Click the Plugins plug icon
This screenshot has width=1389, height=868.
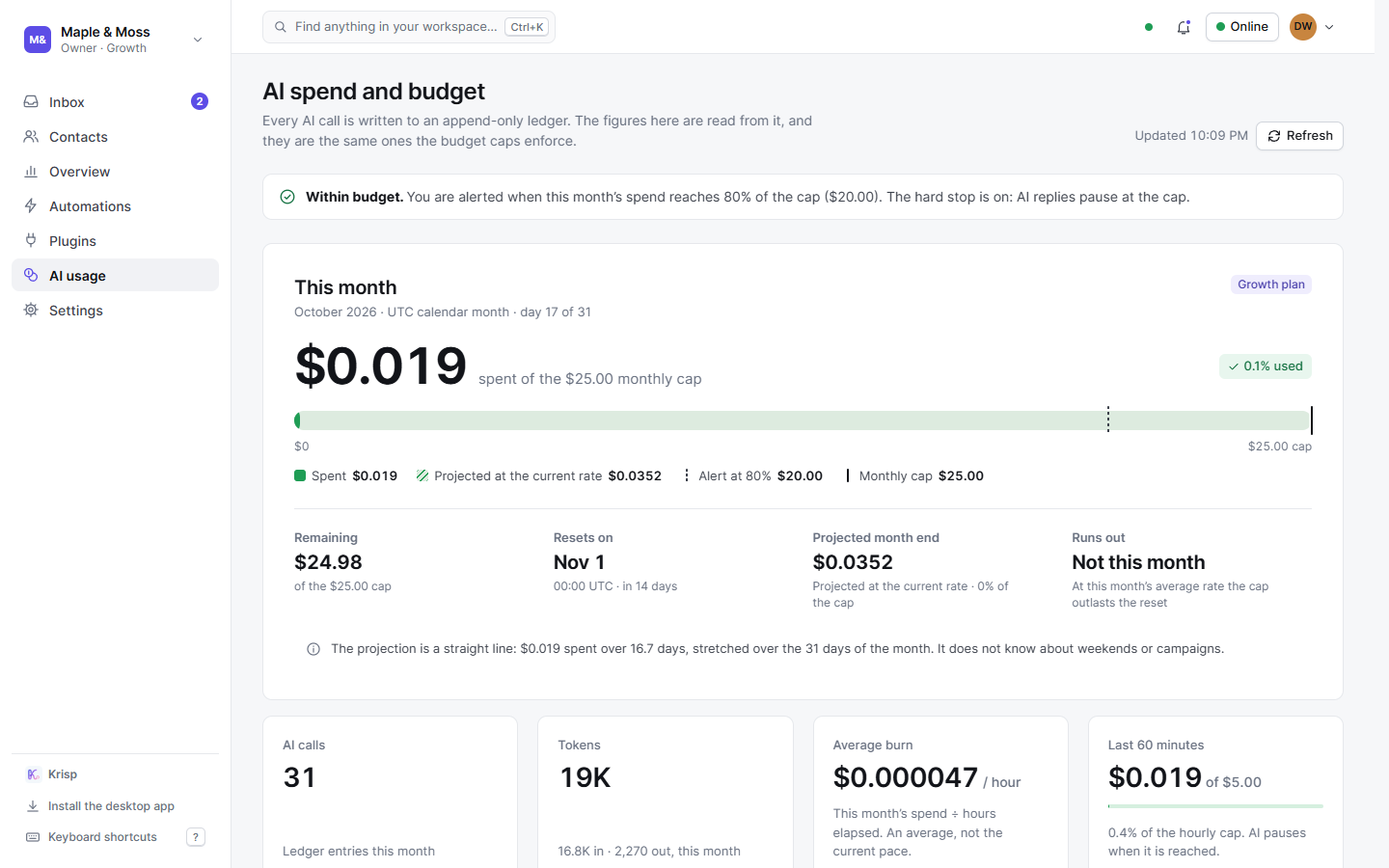coord(31,240)
